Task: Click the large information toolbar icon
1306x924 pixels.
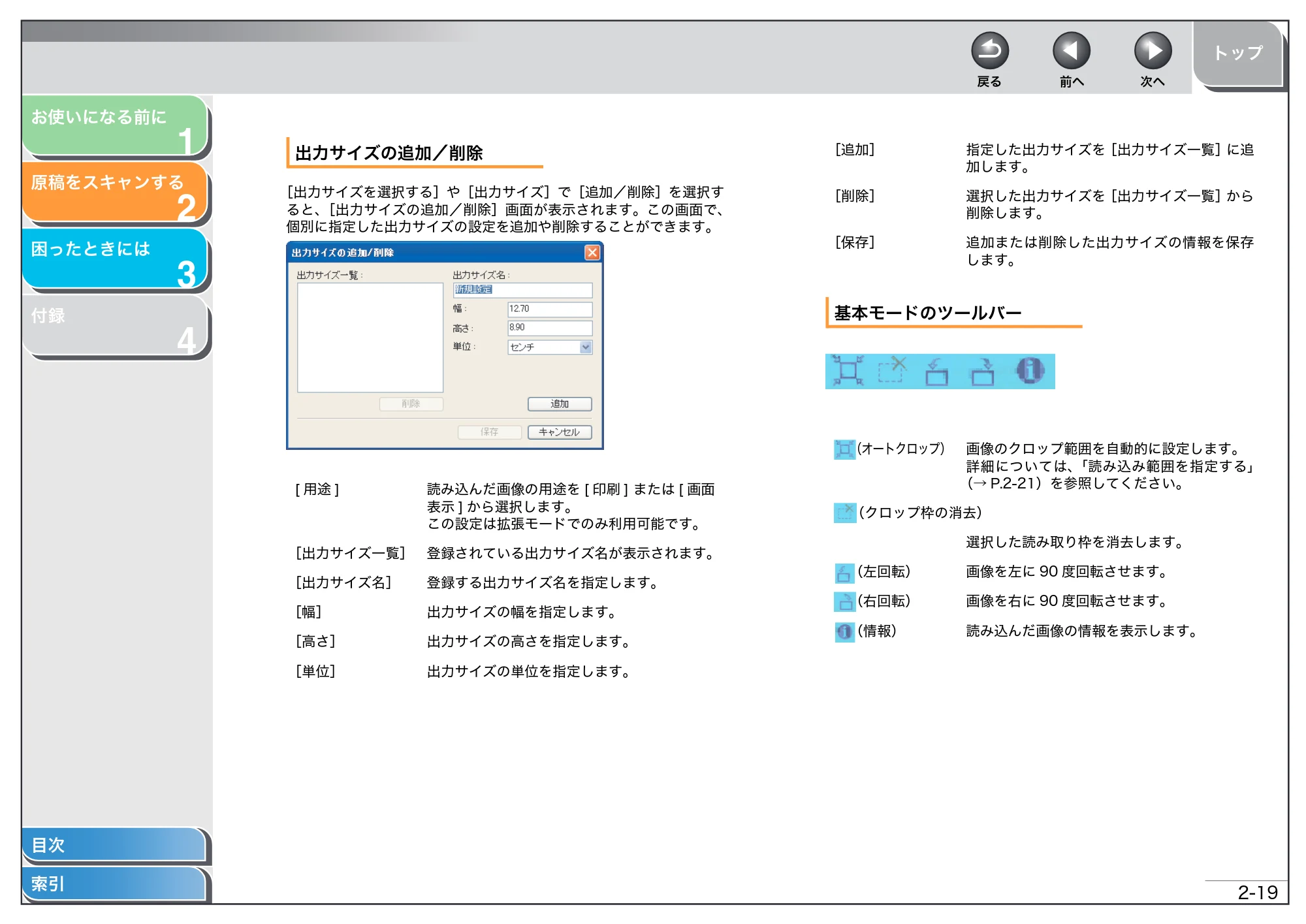Action: click(x=1030, y=371)
